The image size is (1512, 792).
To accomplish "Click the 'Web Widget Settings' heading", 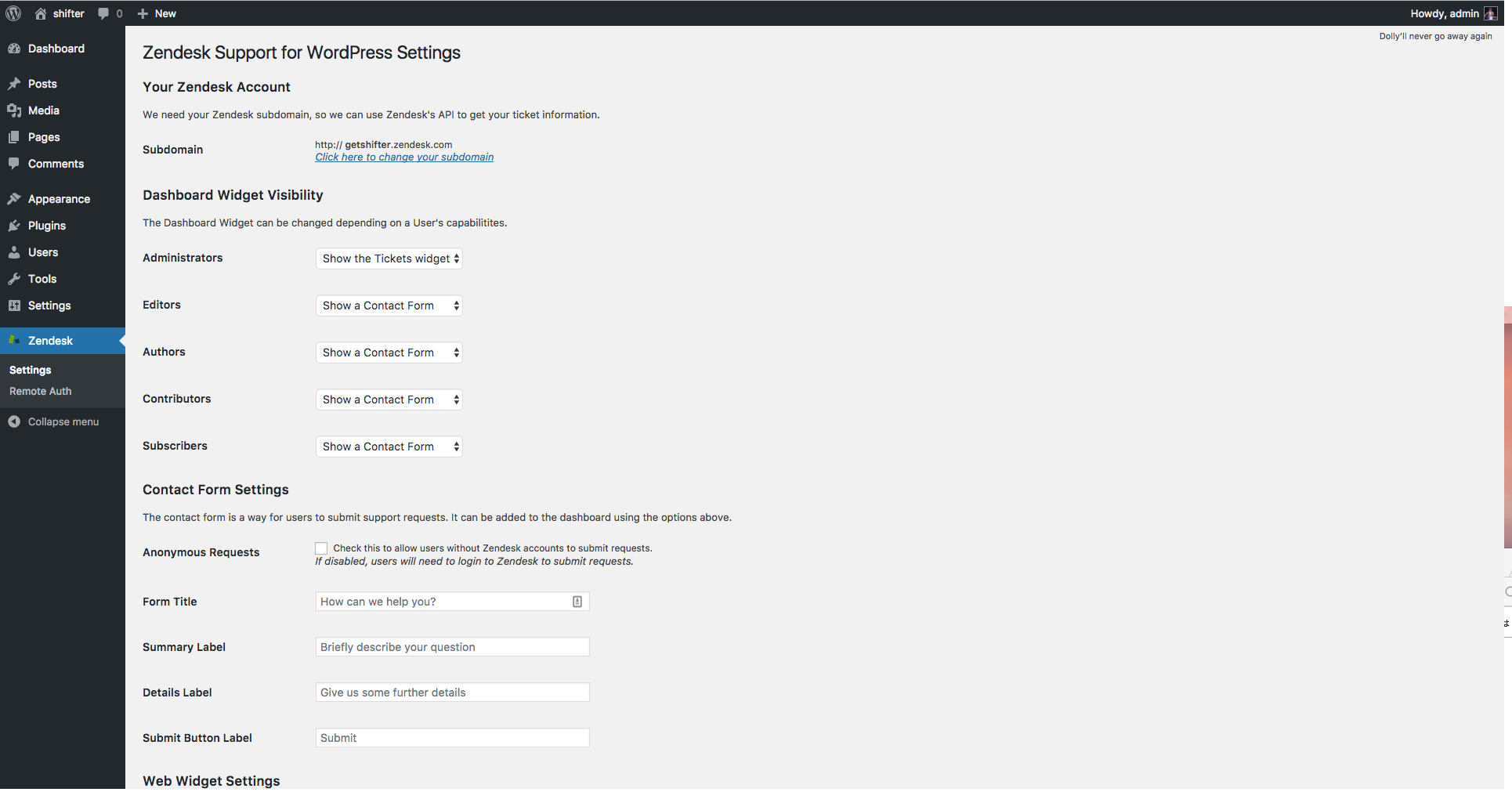I will click(x=212, y=781).
